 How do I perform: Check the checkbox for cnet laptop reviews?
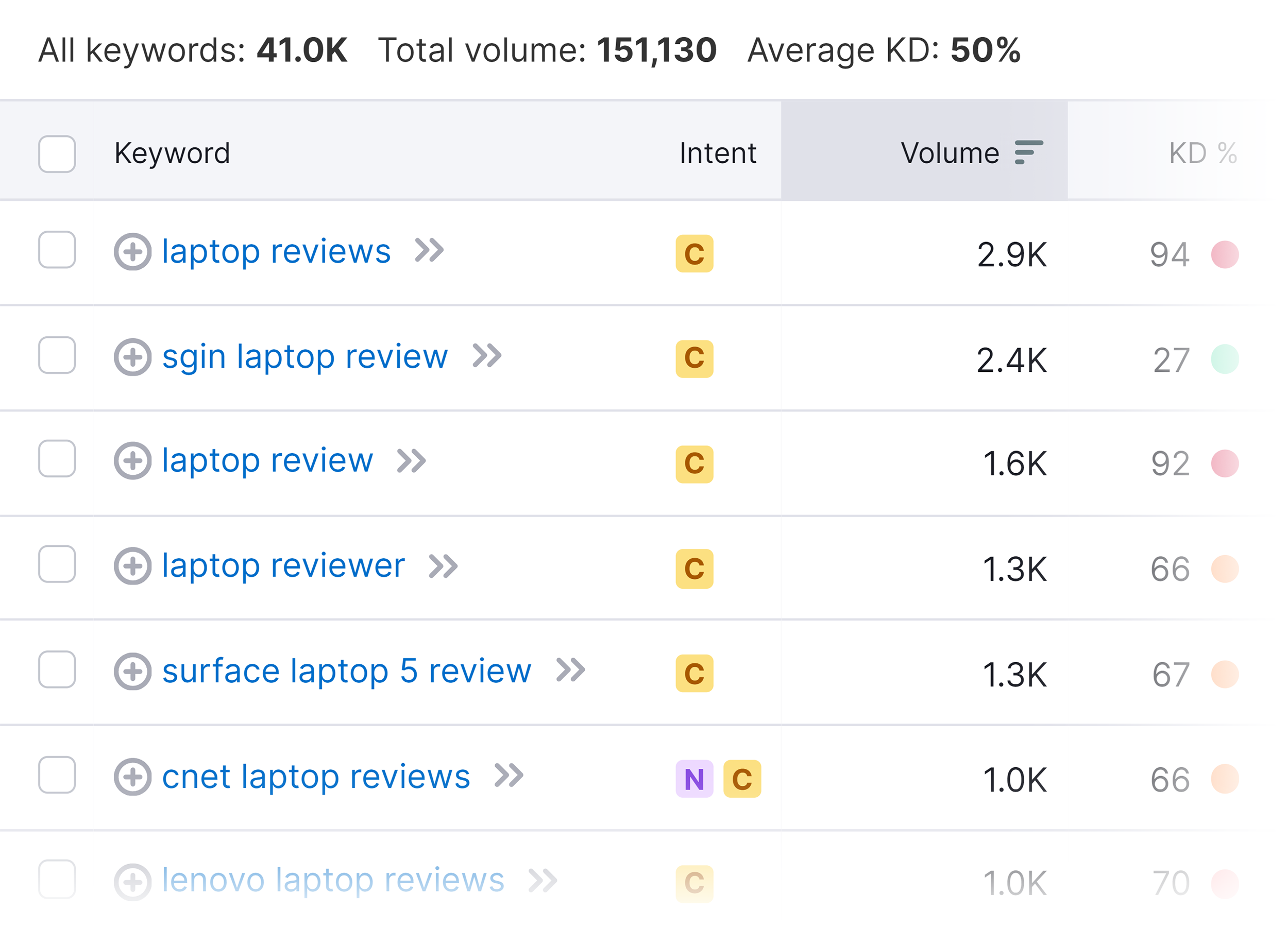coord(56,776)
